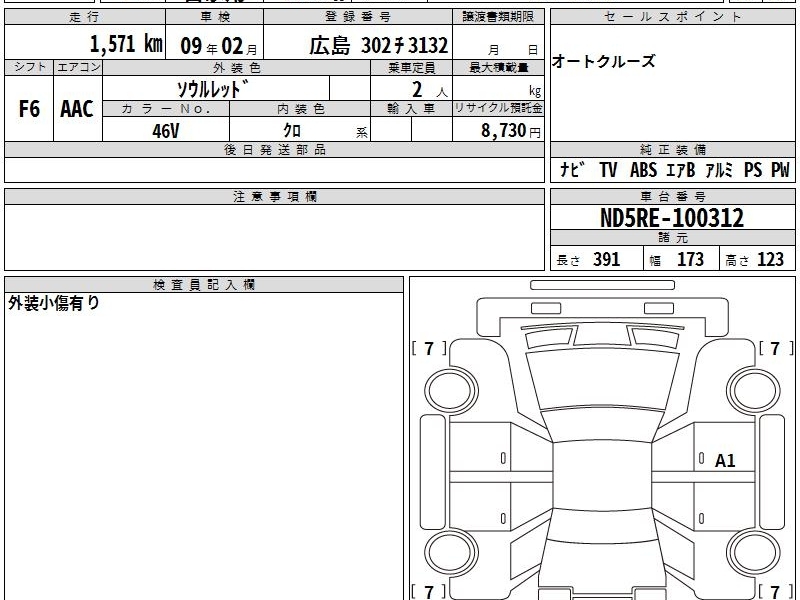The image size is (800, 600).
Task: Click seating capacity value 2
Action: tap(417, 90)
